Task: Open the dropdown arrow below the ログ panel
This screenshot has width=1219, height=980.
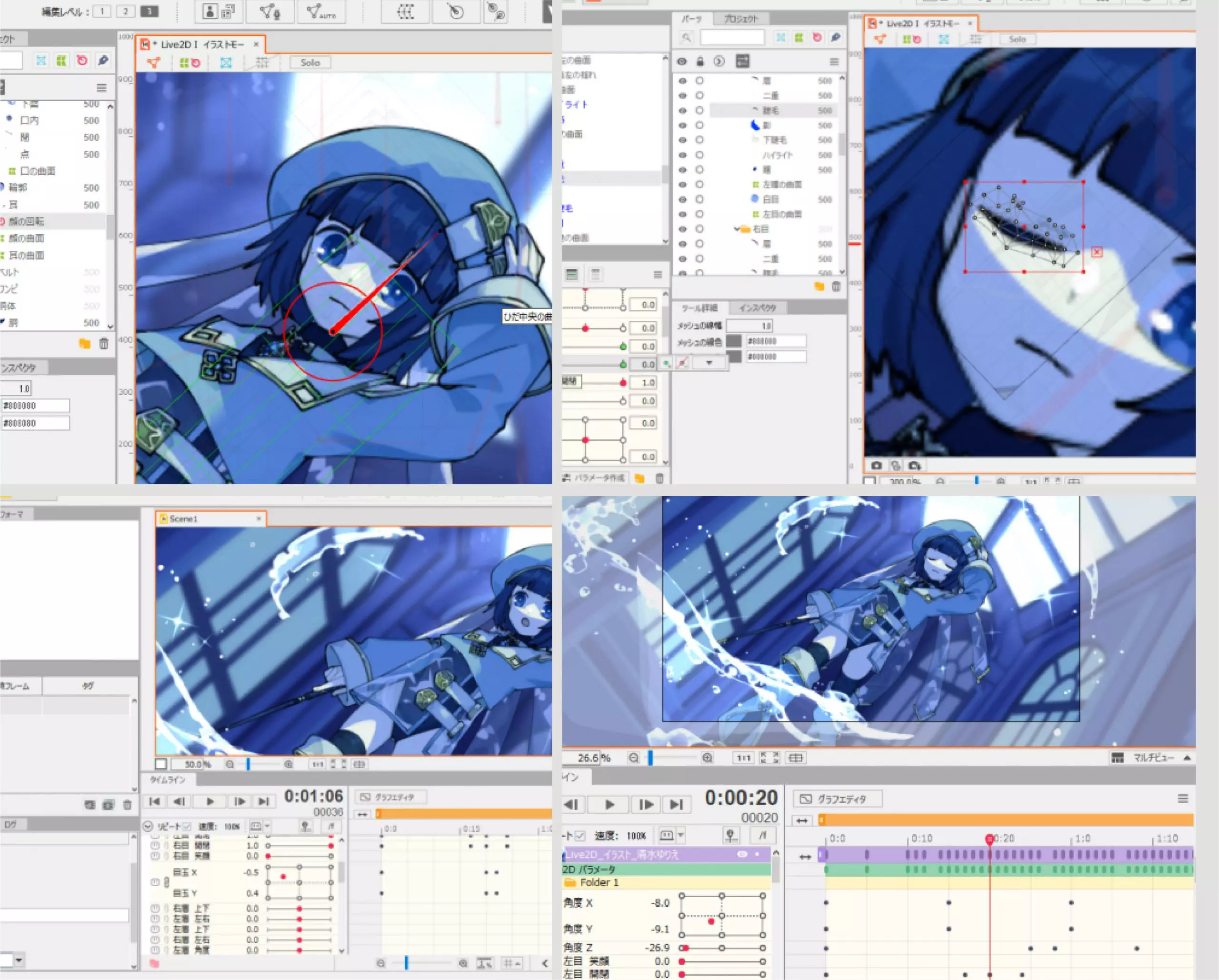Action: [x=19, y=960]
